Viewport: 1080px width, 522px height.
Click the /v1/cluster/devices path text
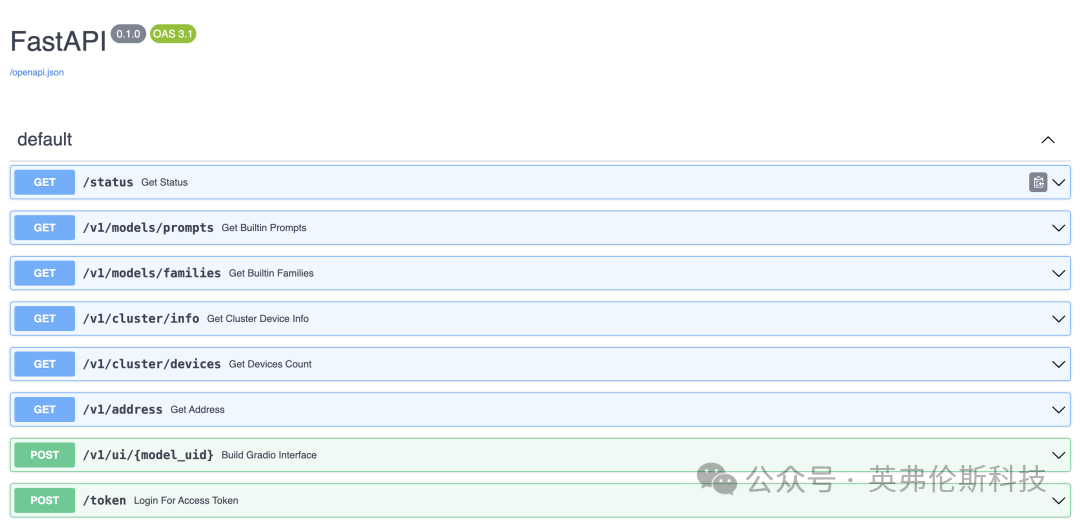pyautogui.click(x=152, y=364)
